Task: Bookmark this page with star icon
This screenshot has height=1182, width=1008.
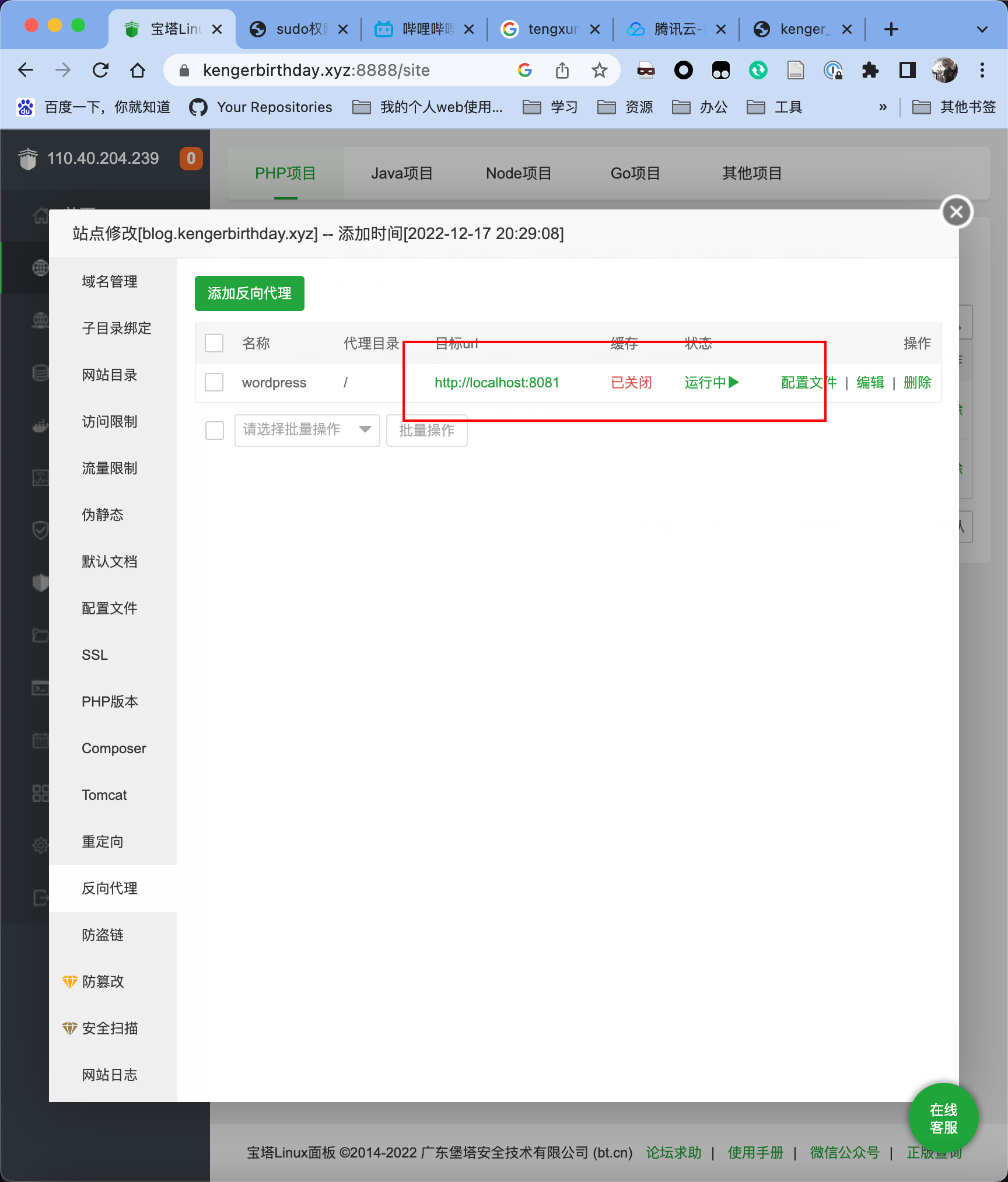Action: (x=599, y=71)
